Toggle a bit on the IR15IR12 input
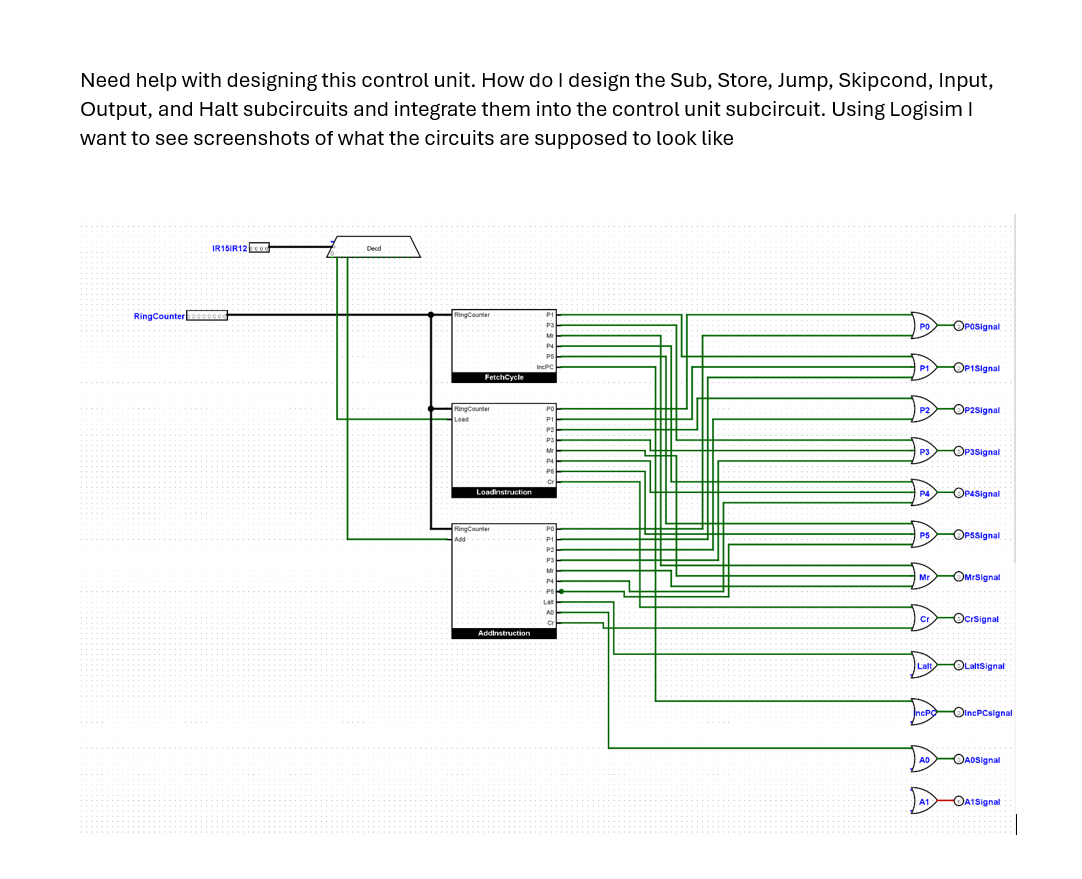This screenshot has width=1082, height=879. [x=258, y=249]
